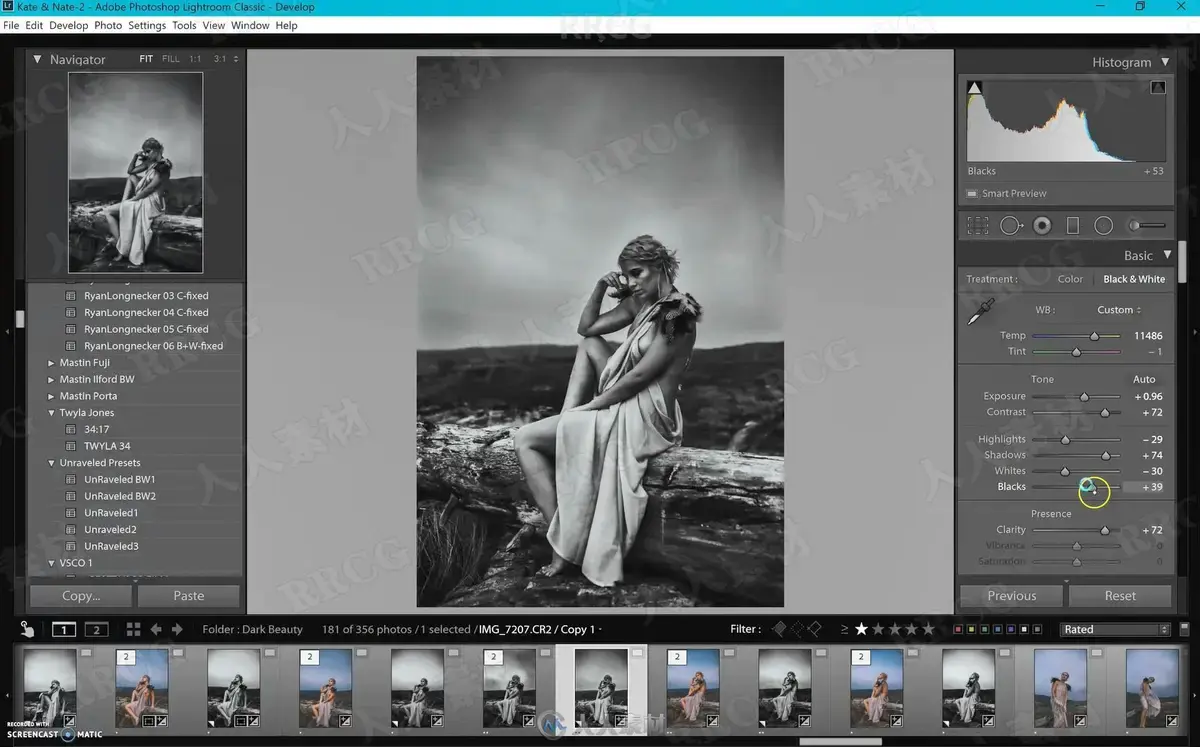Filter by first star rating
The image size is (1200, 747).
[x=861, y=629]
